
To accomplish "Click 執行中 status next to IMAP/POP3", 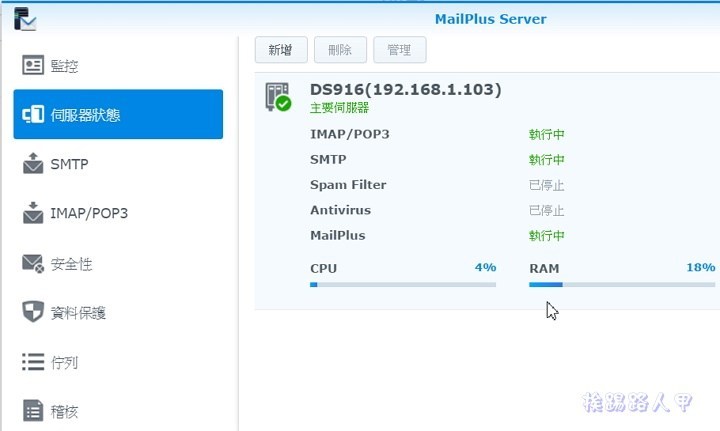I will point(546,134).
